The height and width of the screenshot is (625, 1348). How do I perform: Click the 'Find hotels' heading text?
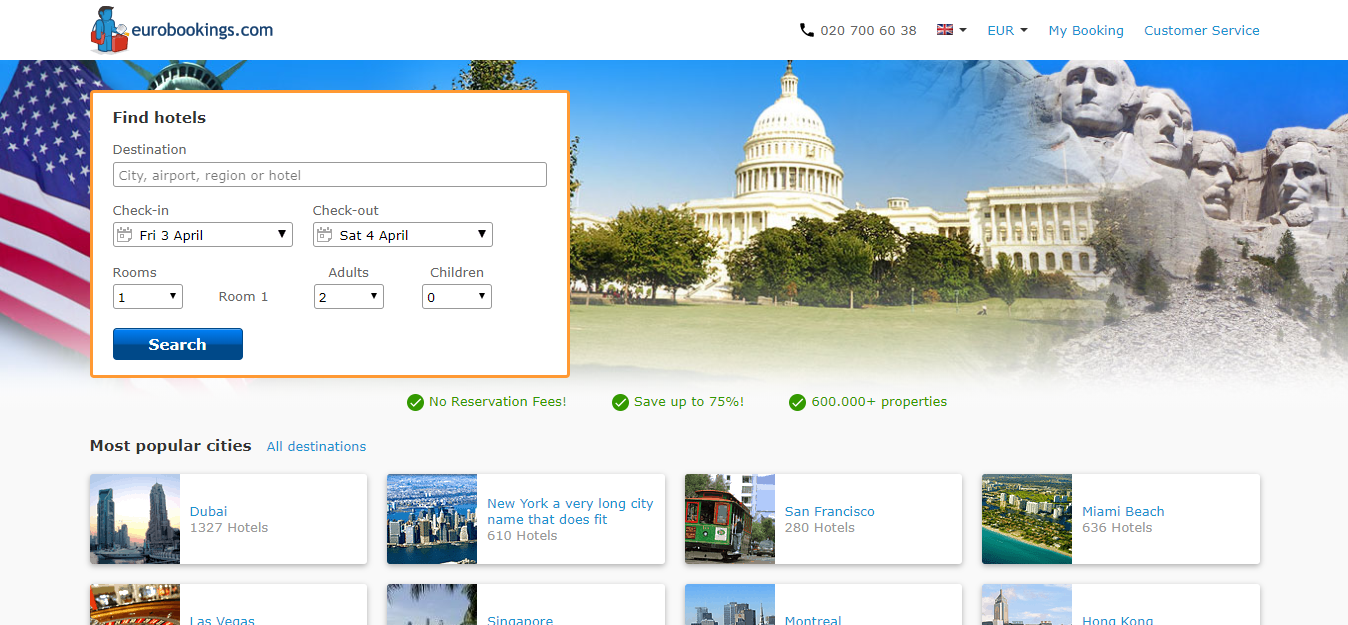click(x=159, y=117)
